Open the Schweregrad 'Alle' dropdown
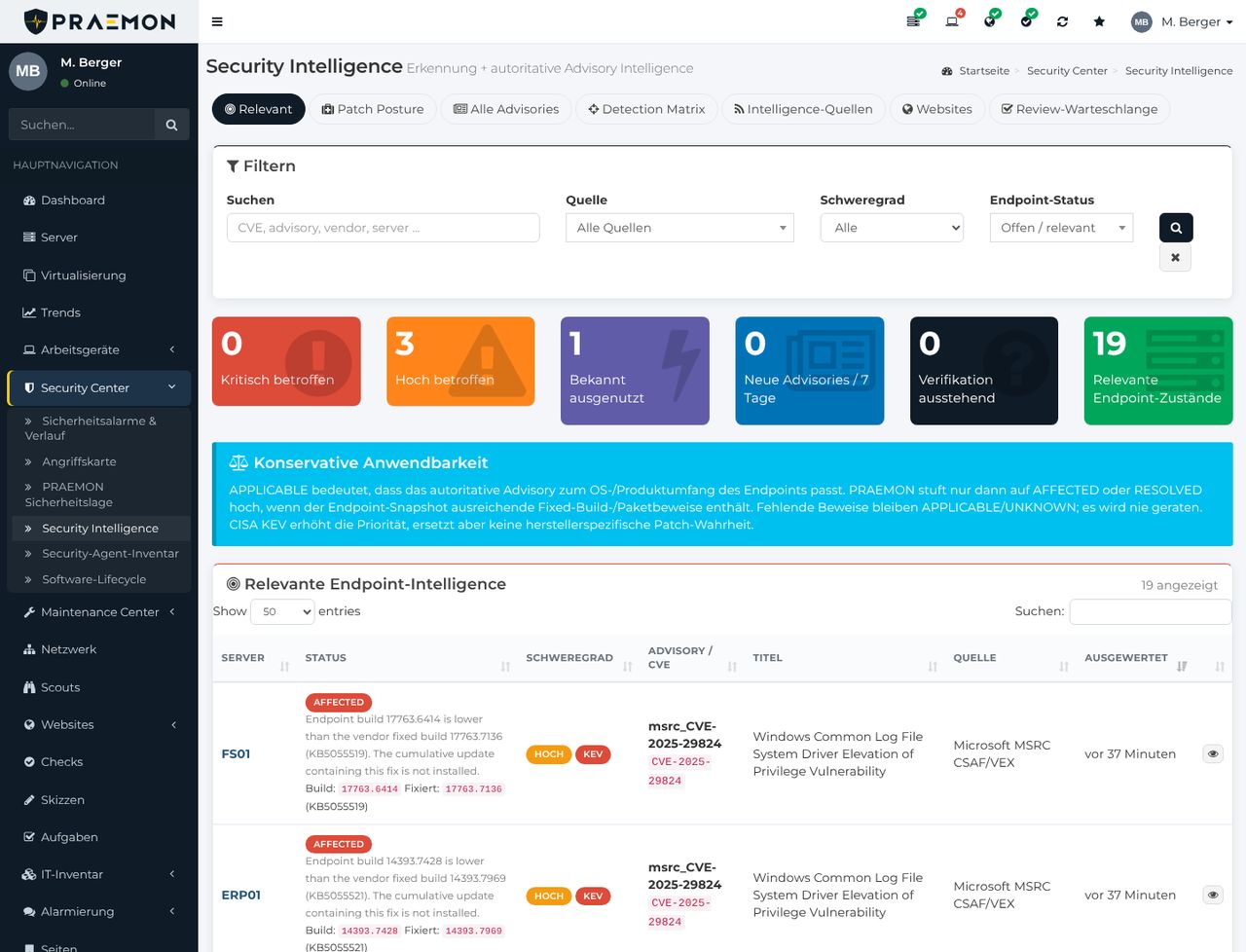This screenshot has height=952, width=1246. point(892,228)
